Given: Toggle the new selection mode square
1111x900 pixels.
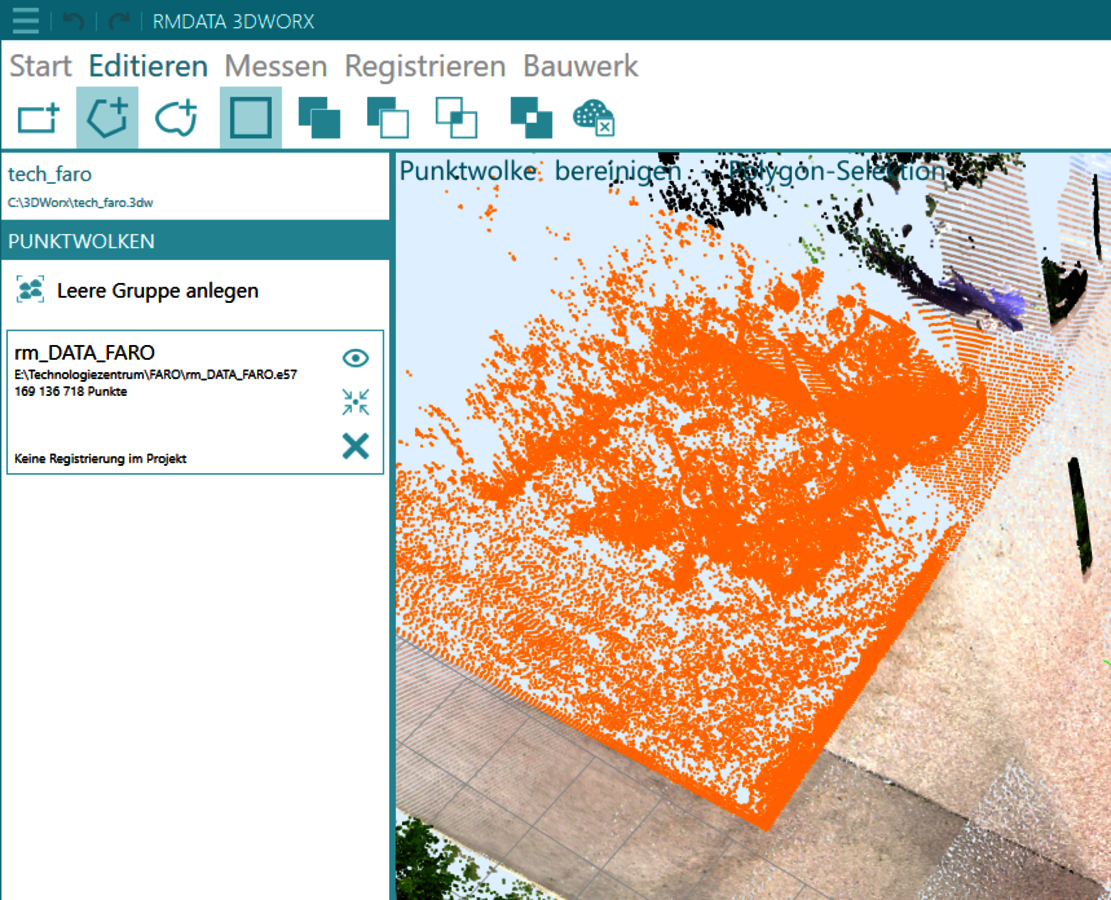Looking at the screenshot, I should click(250, 118).
